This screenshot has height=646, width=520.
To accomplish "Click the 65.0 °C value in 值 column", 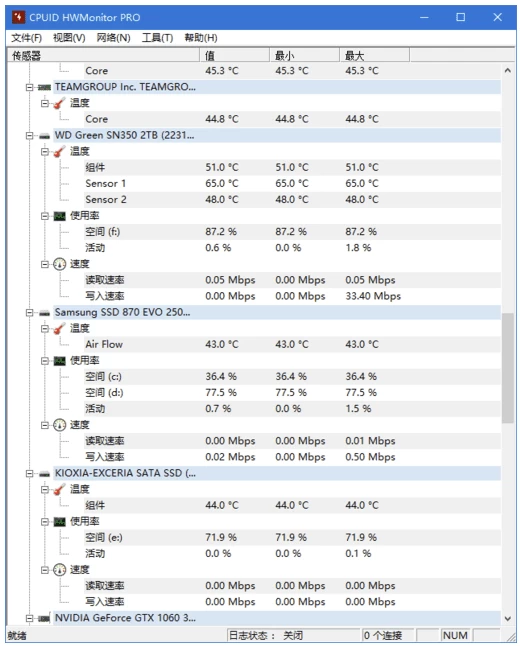I will pyautogui.click(x=222, y=184).
